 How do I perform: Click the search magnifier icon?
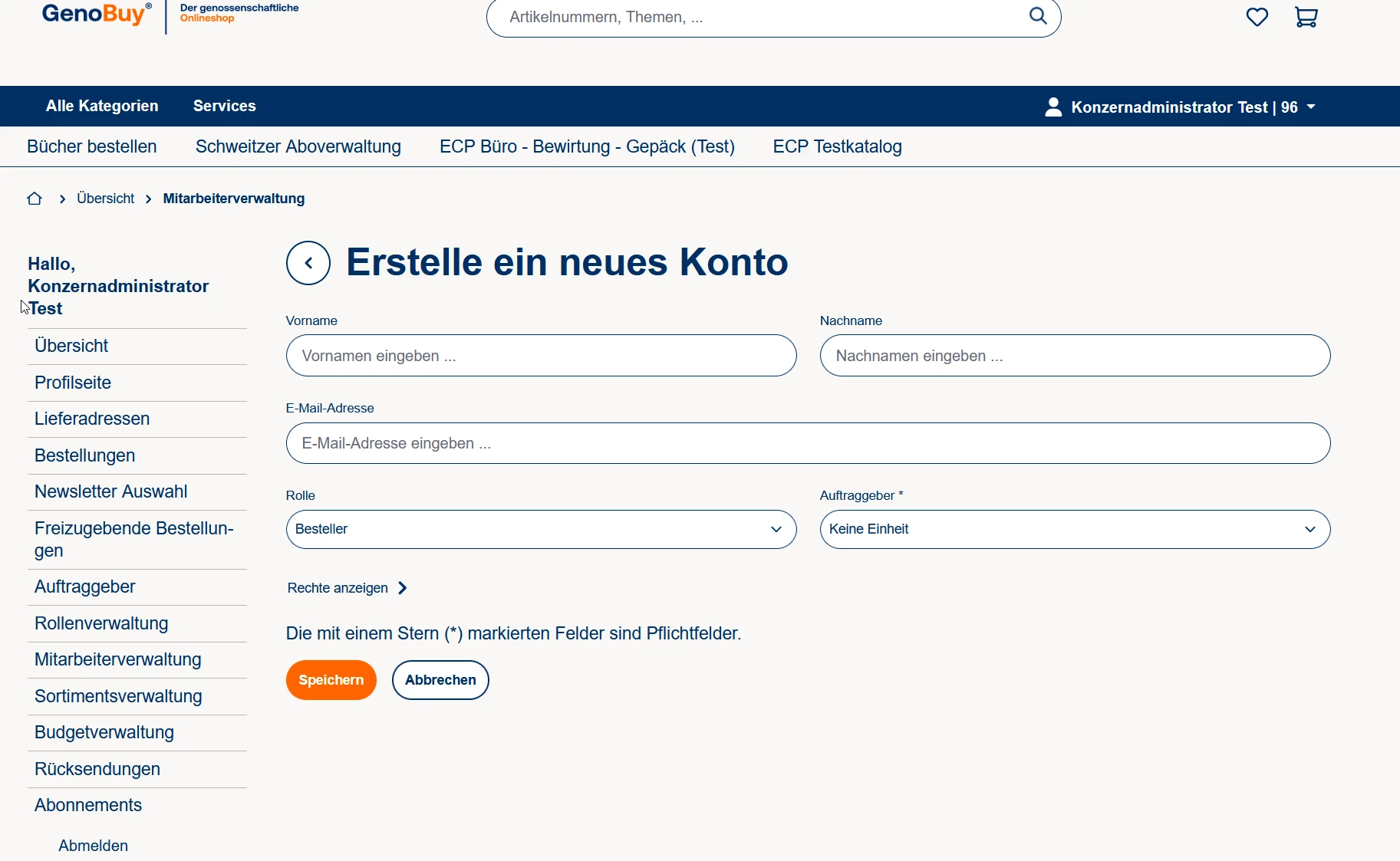point(1037,16)
